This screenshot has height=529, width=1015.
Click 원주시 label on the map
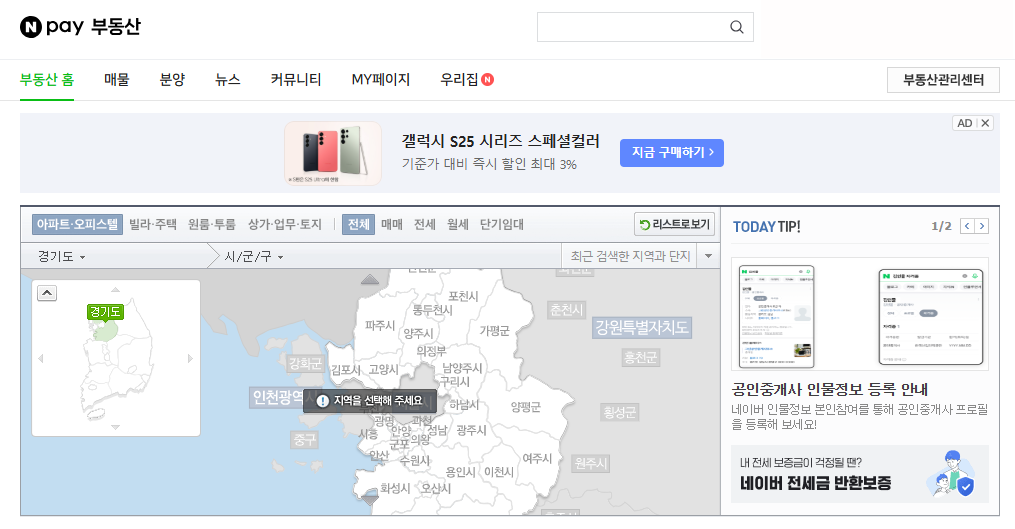click(590, 464)
